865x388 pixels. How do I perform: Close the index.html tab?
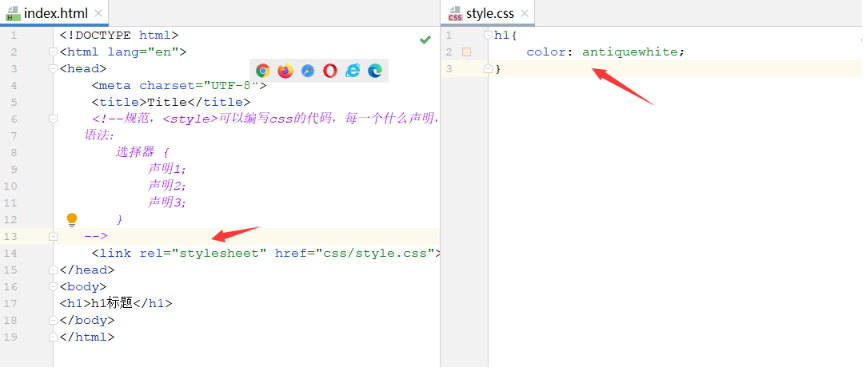point(98,13)
